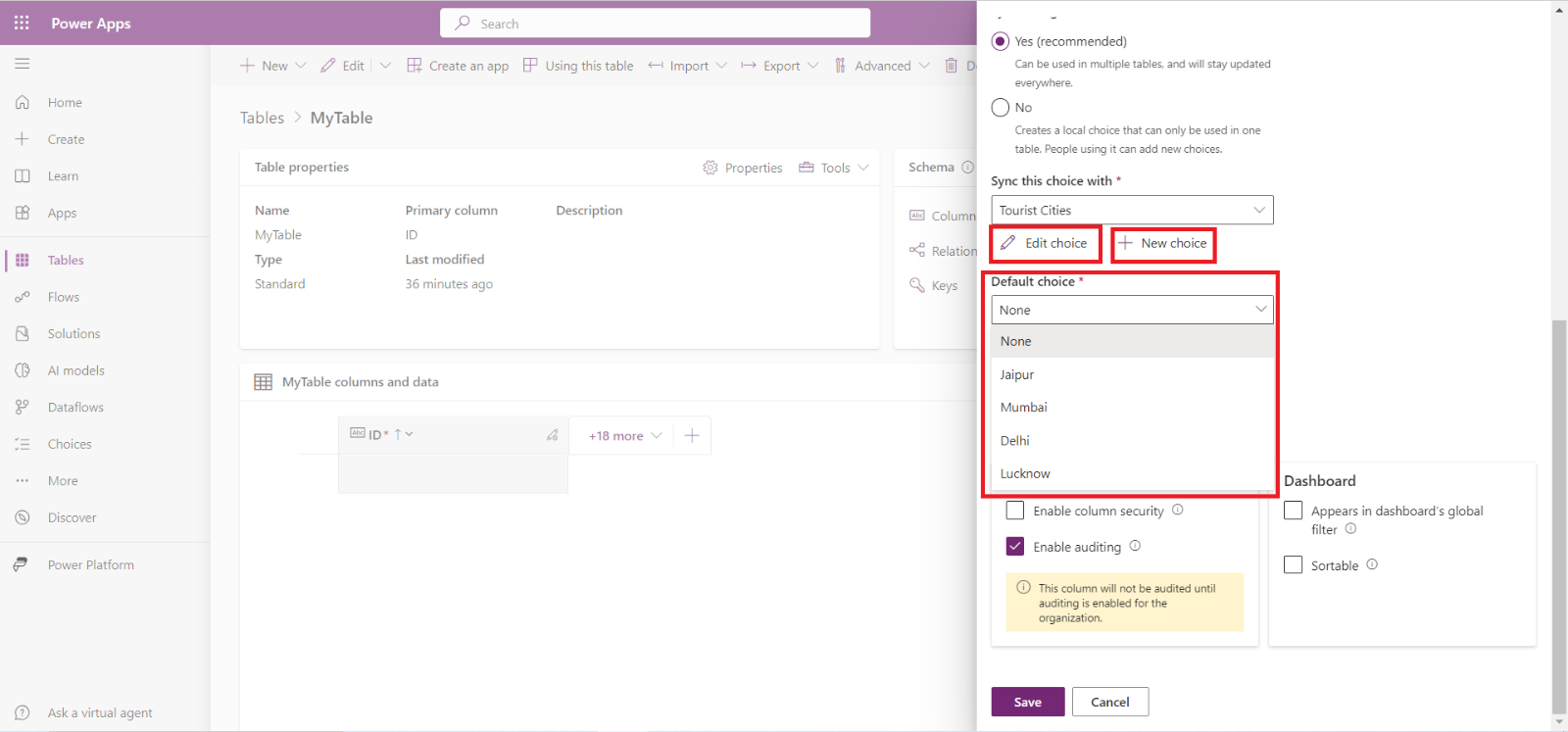Click the info icon beside Enable auditing

coord(1135,546)
